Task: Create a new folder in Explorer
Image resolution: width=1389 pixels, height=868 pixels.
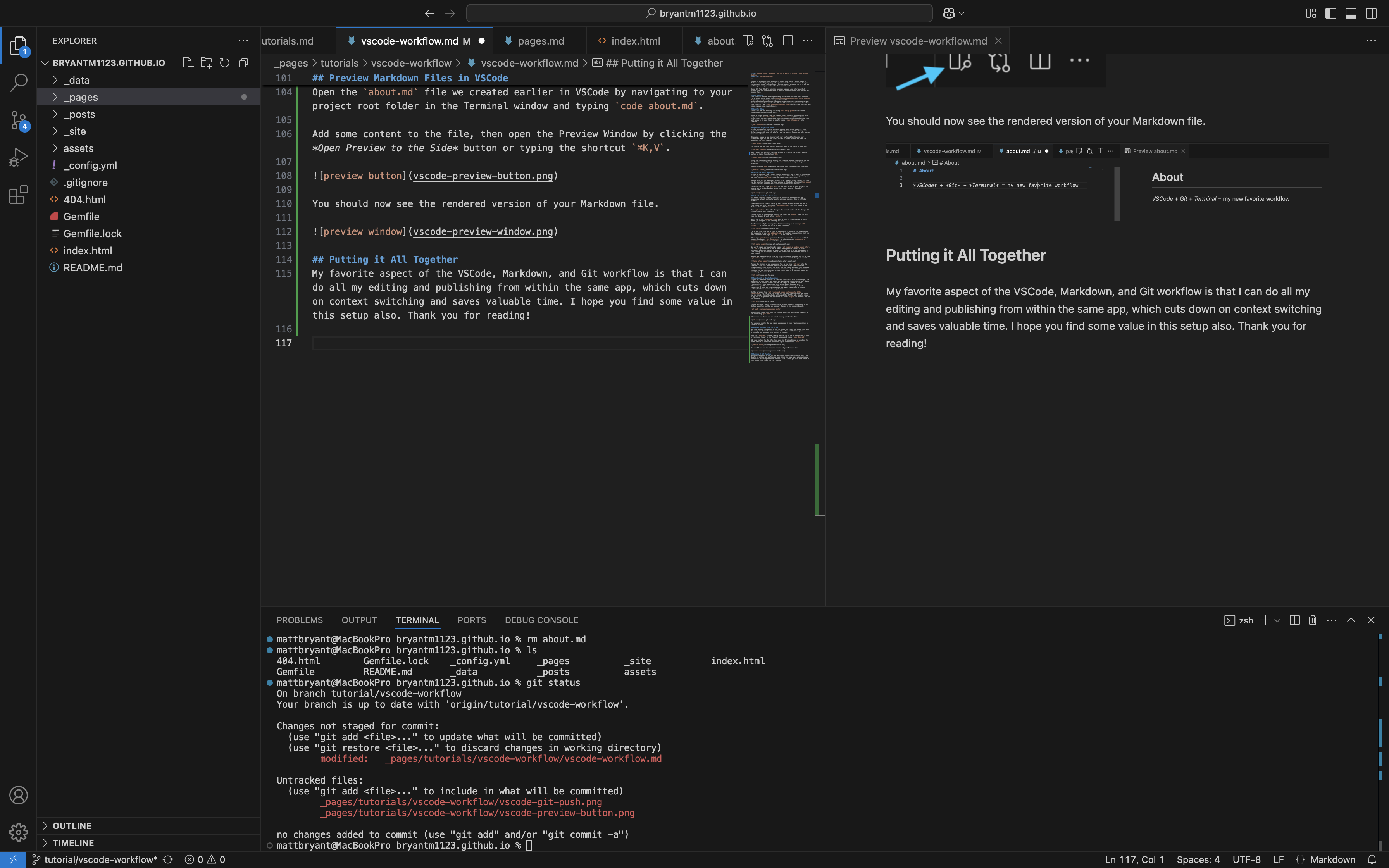Action: point(206,62)
